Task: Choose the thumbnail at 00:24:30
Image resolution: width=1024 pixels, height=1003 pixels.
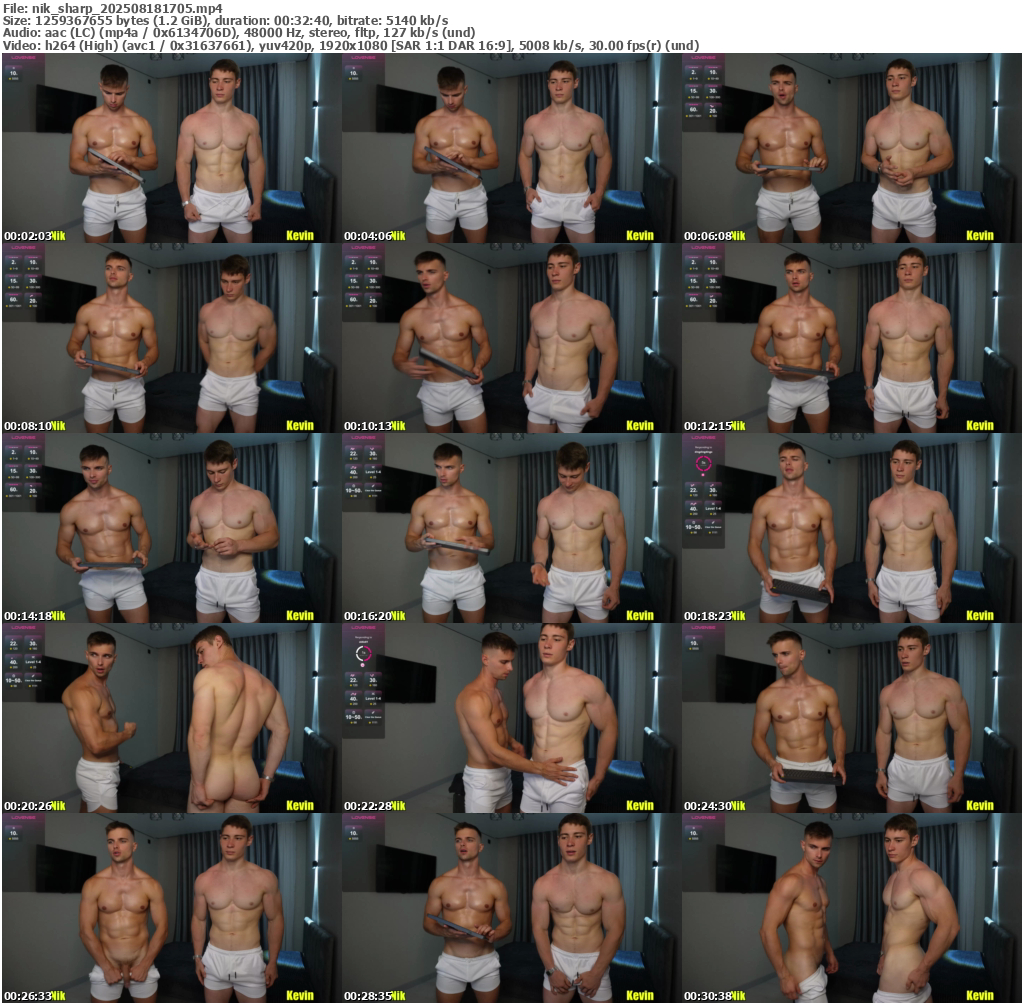Action: click(x=851, y=718)
